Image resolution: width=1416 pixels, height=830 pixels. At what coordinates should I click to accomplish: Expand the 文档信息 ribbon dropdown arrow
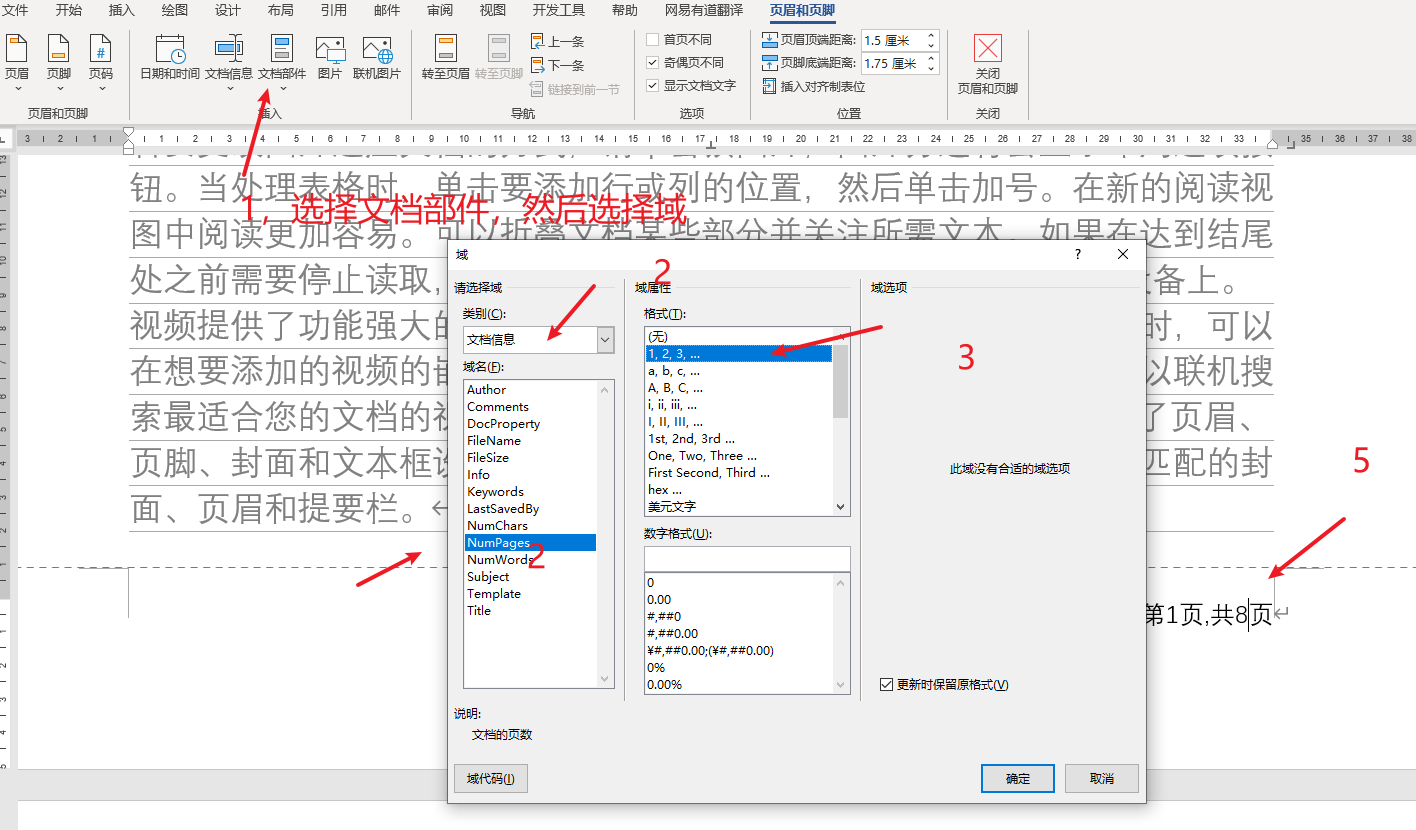point(230,89)
